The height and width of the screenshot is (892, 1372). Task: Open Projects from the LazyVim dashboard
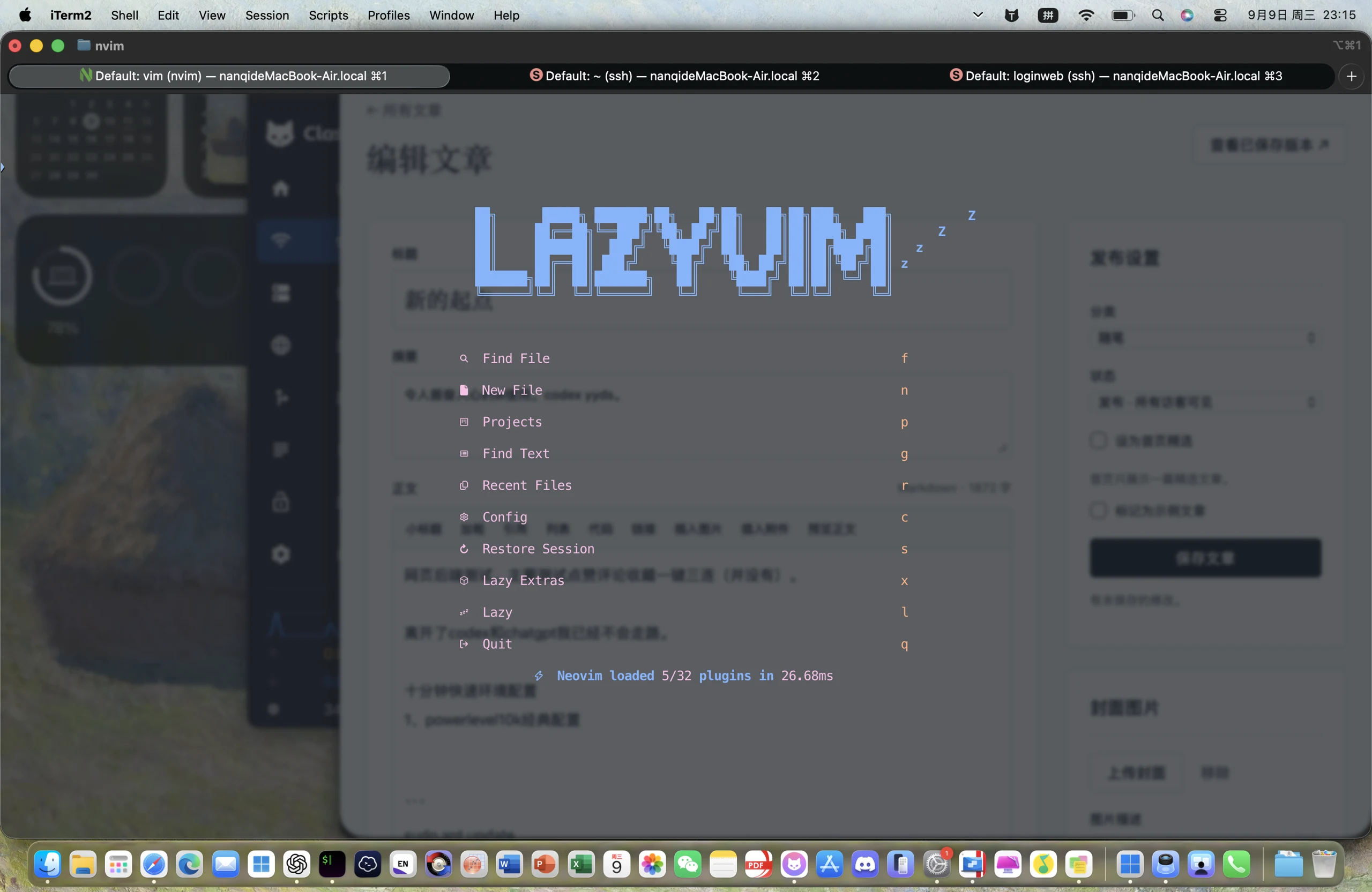tap(683, 422)
